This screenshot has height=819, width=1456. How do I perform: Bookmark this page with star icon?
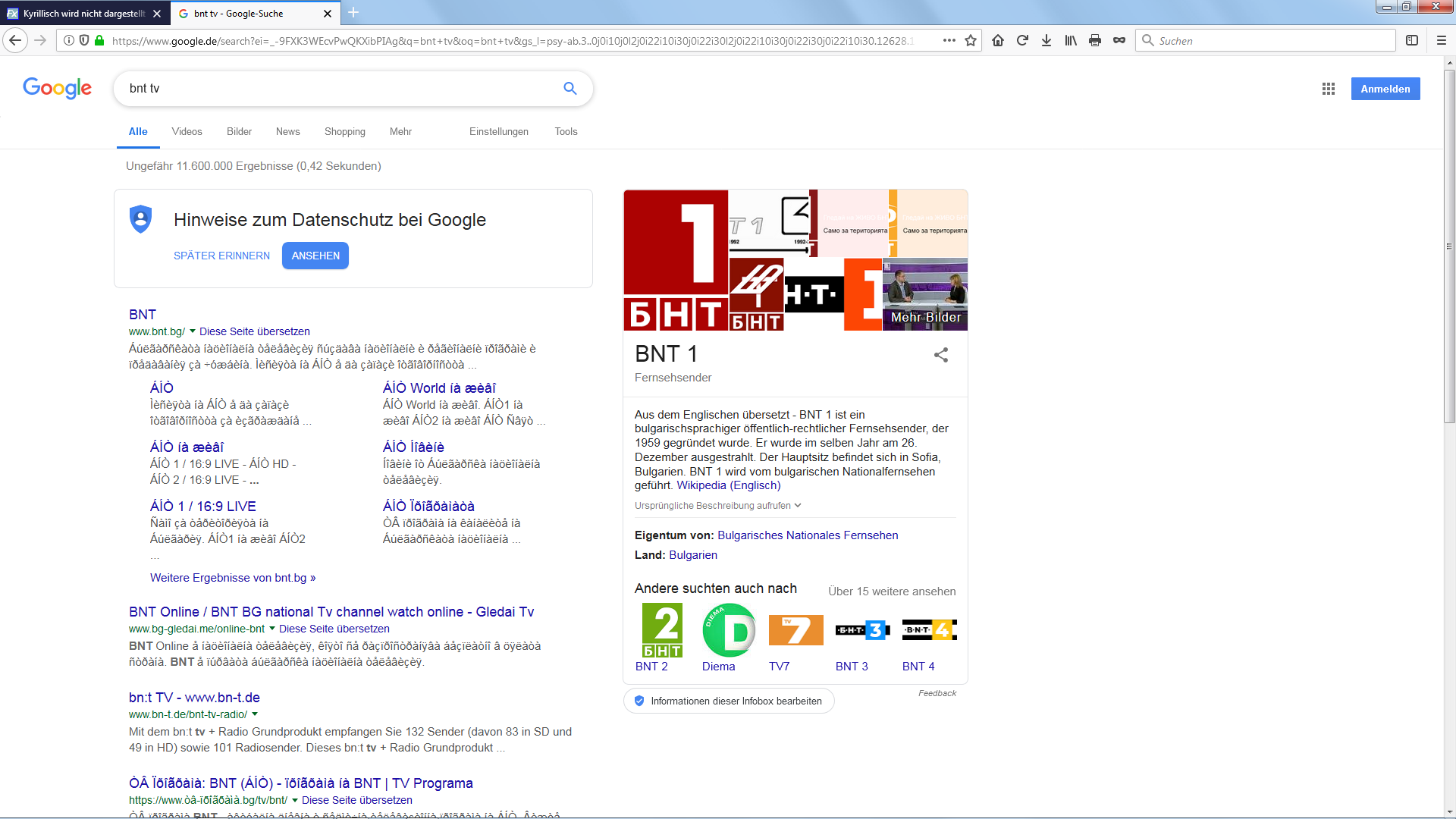[971, 41]
